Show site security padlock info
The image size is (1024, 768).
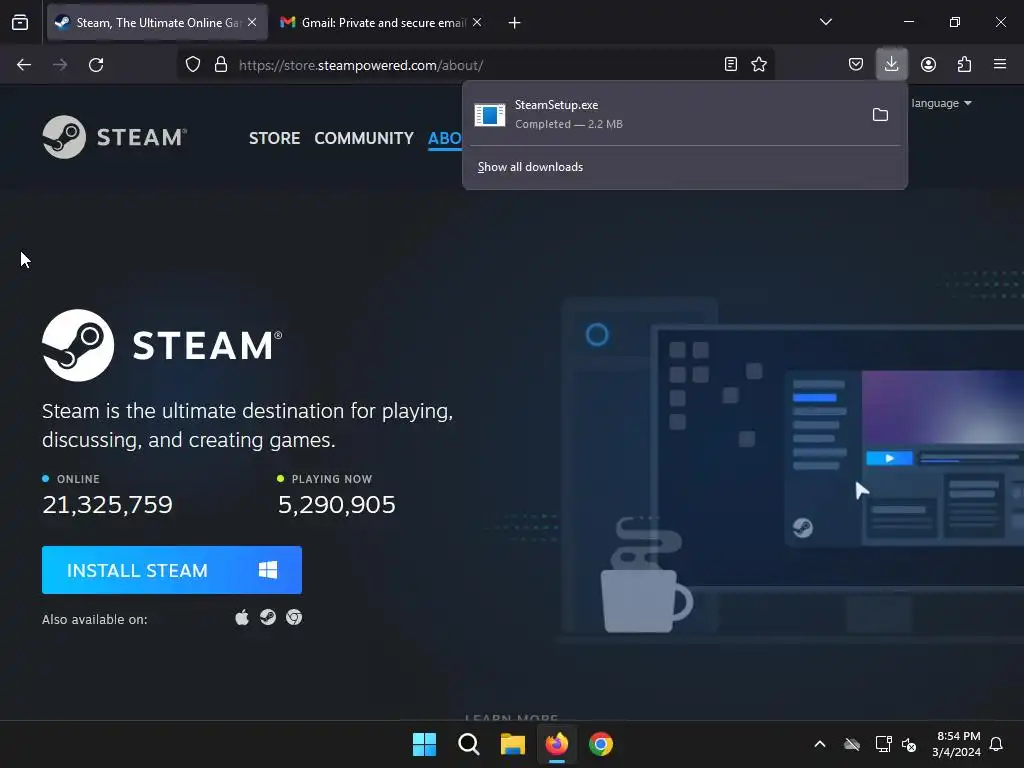221,65
